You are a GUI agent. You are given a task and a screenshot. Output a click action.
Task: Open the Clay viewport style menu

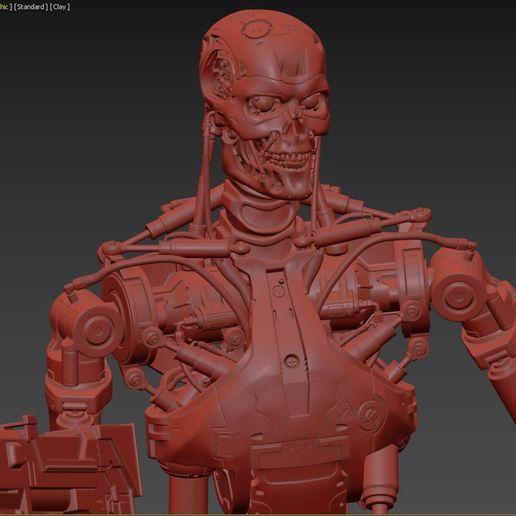click(x=60, y=7)
